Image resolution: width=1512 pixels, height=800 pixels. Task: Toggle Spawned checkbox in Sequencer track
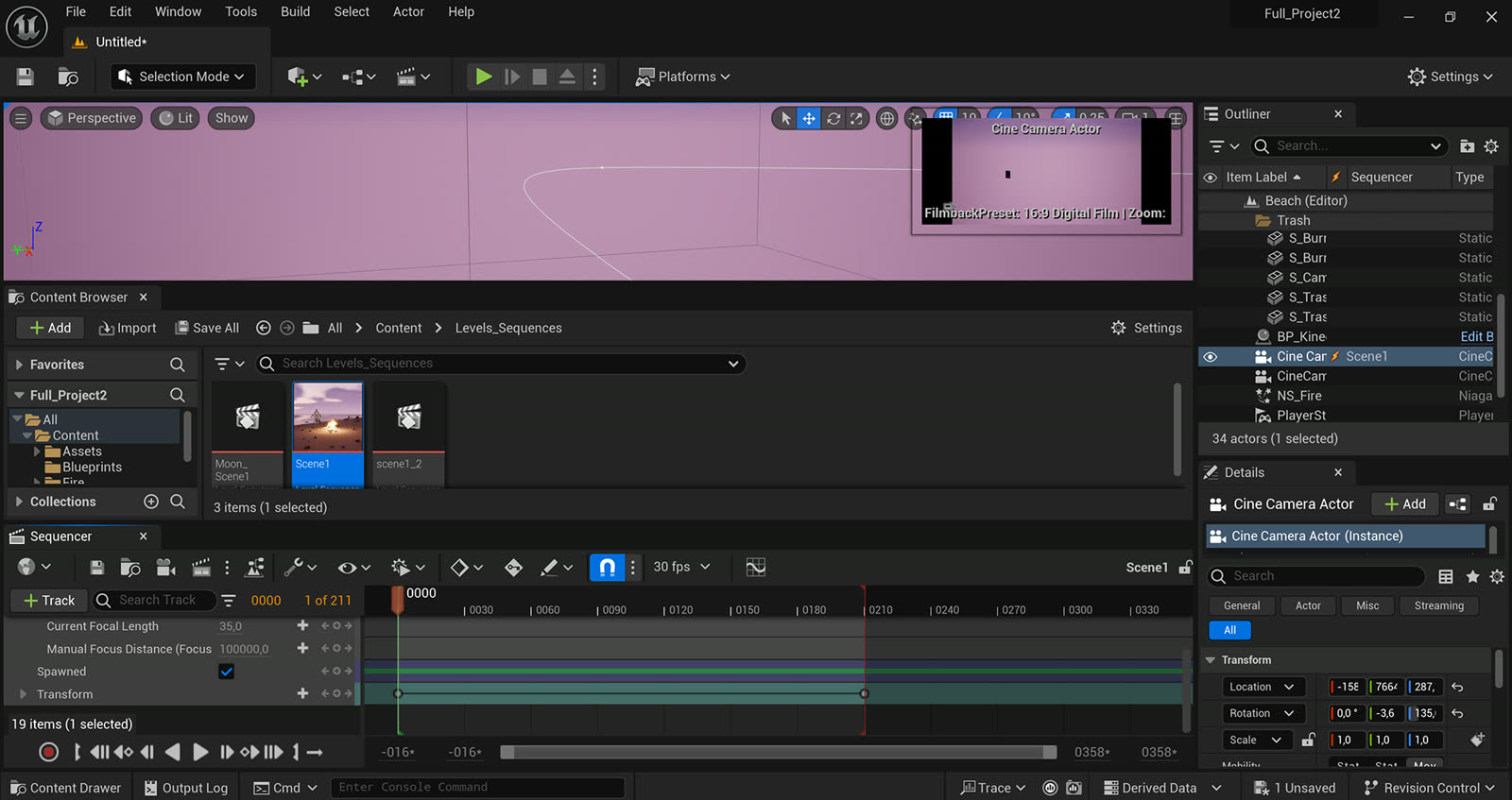pyautogui.click(x=226, y=672)
